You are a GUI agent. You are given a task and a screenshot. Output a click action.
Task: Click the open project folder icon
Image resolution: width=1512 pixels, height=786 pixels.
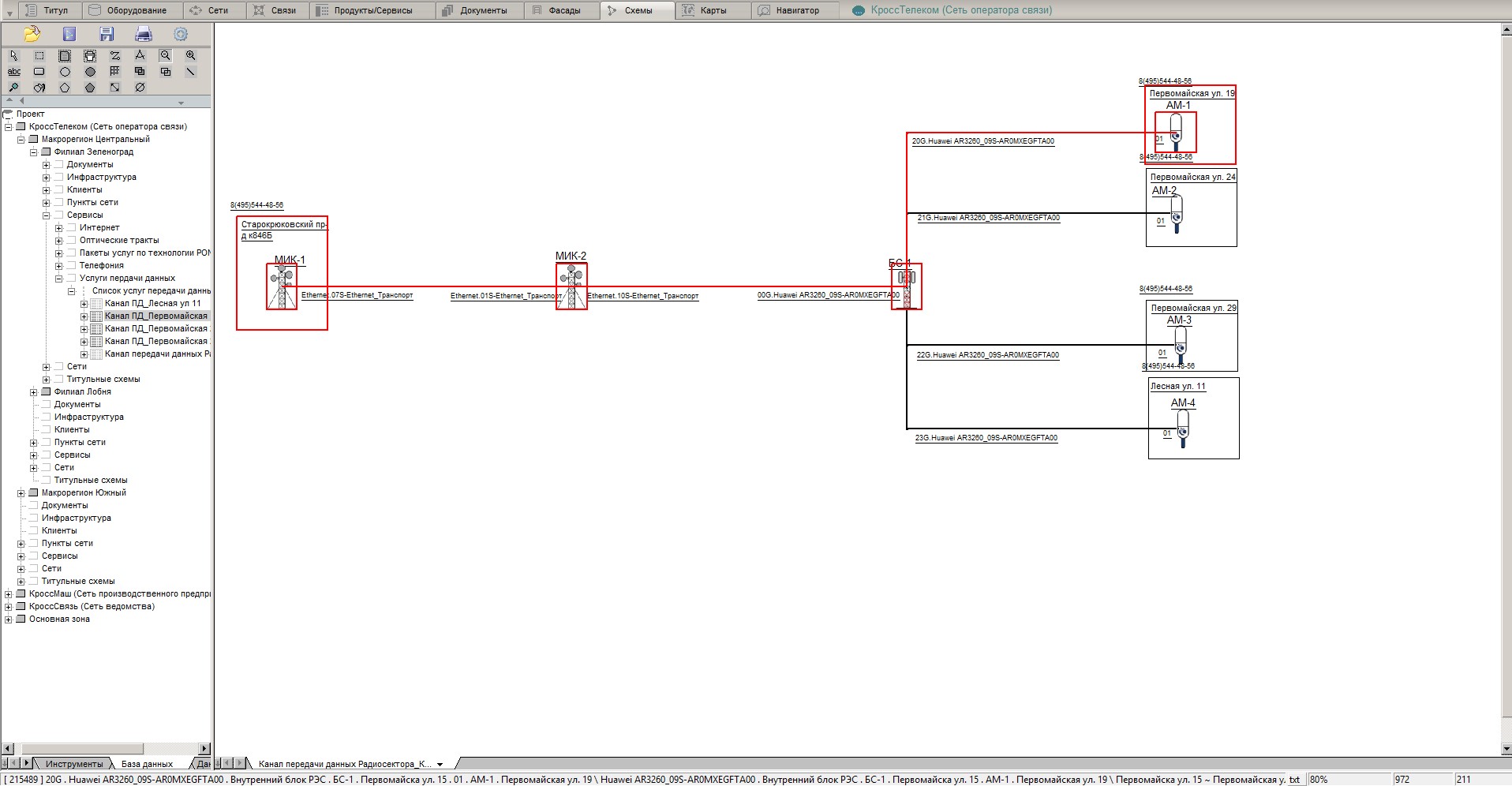32,34
